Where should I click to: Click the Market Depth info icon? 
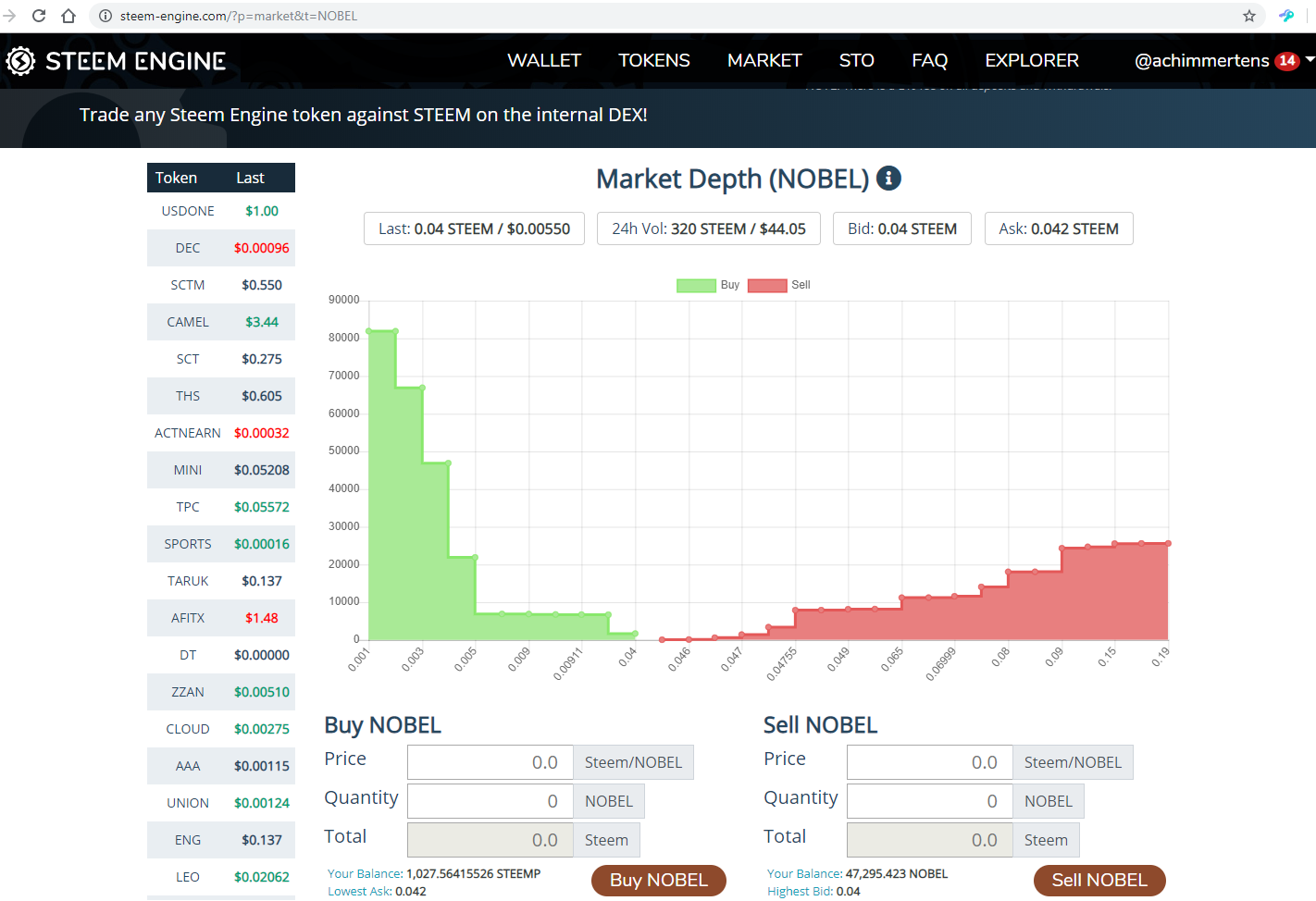(x=888, y=178)
